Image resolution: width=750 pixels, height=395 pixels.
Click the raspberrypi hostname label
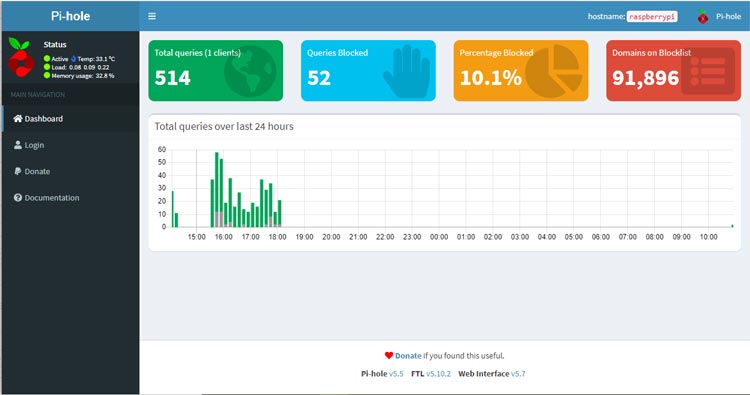652,16
